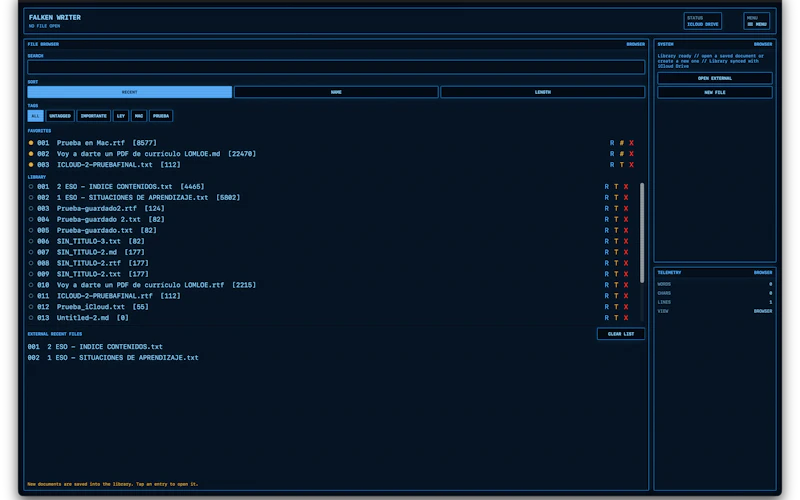Viewport: 800px width, 500px height.
Task: Filter by IMPORTANTE tag
Action: [x=94, y=116]
